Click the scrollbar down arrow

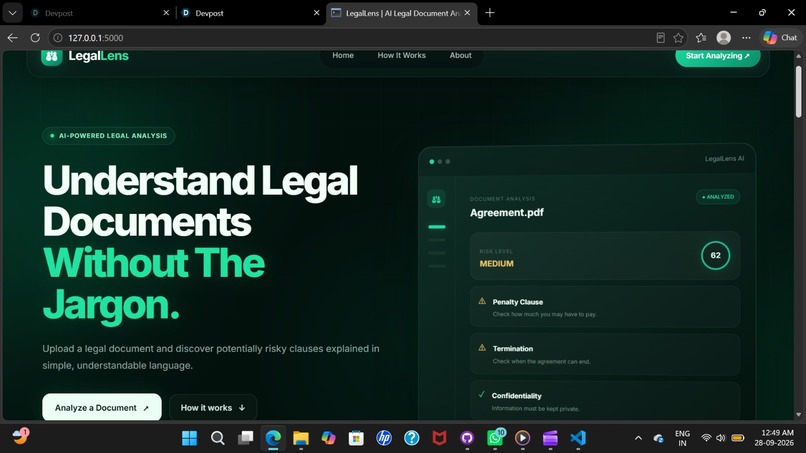coord(798,414)
